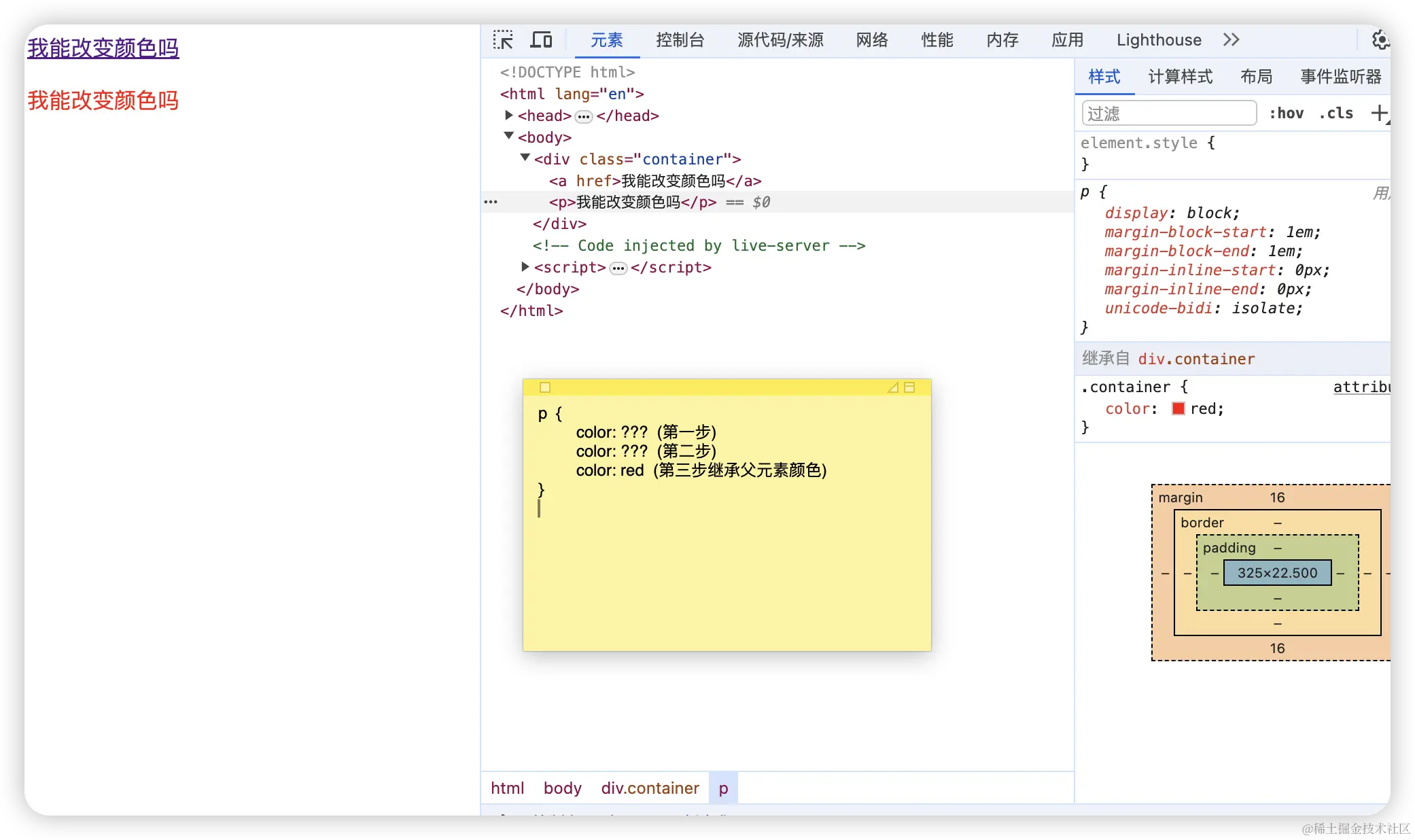Click sticky note collapse triangle icon
1415x840 pixels.
pyautogui.click(x=893, y=387)
